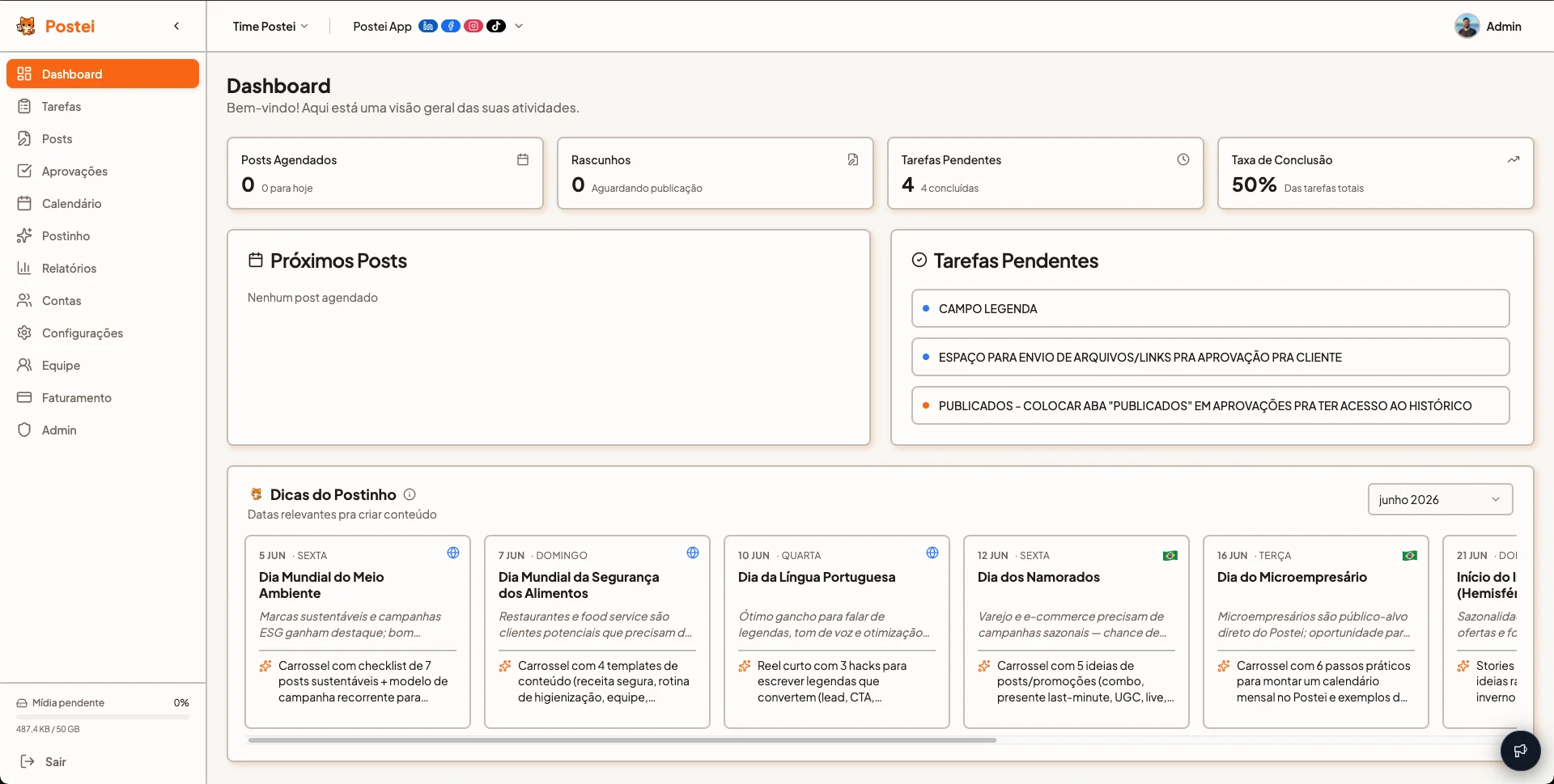1554x784 pixels.
Task: Click the Contas people icon
Action: pos(24,300)
